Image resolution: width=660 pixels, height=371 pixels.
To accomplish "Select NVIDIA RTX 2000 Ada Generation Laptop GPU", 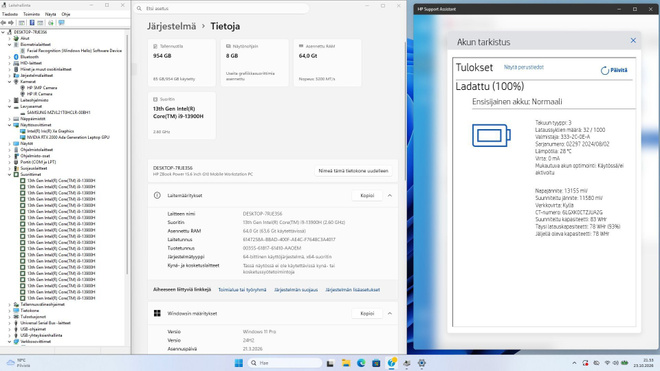I will 68,137.
